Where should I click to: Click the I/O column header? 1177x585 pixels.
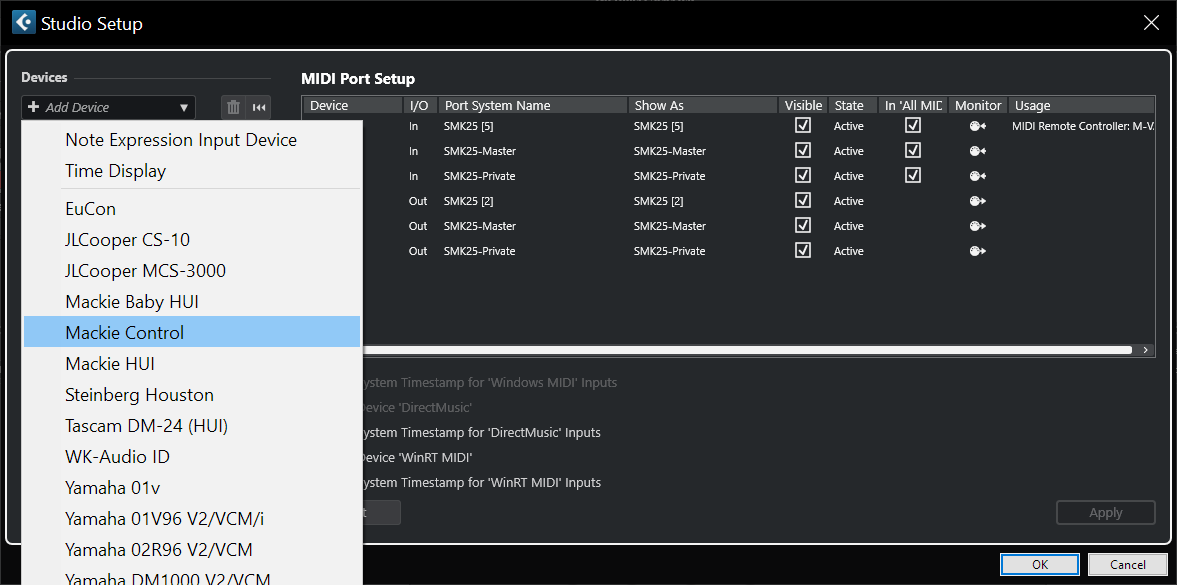pyautogui.click(x=419, y=106)
